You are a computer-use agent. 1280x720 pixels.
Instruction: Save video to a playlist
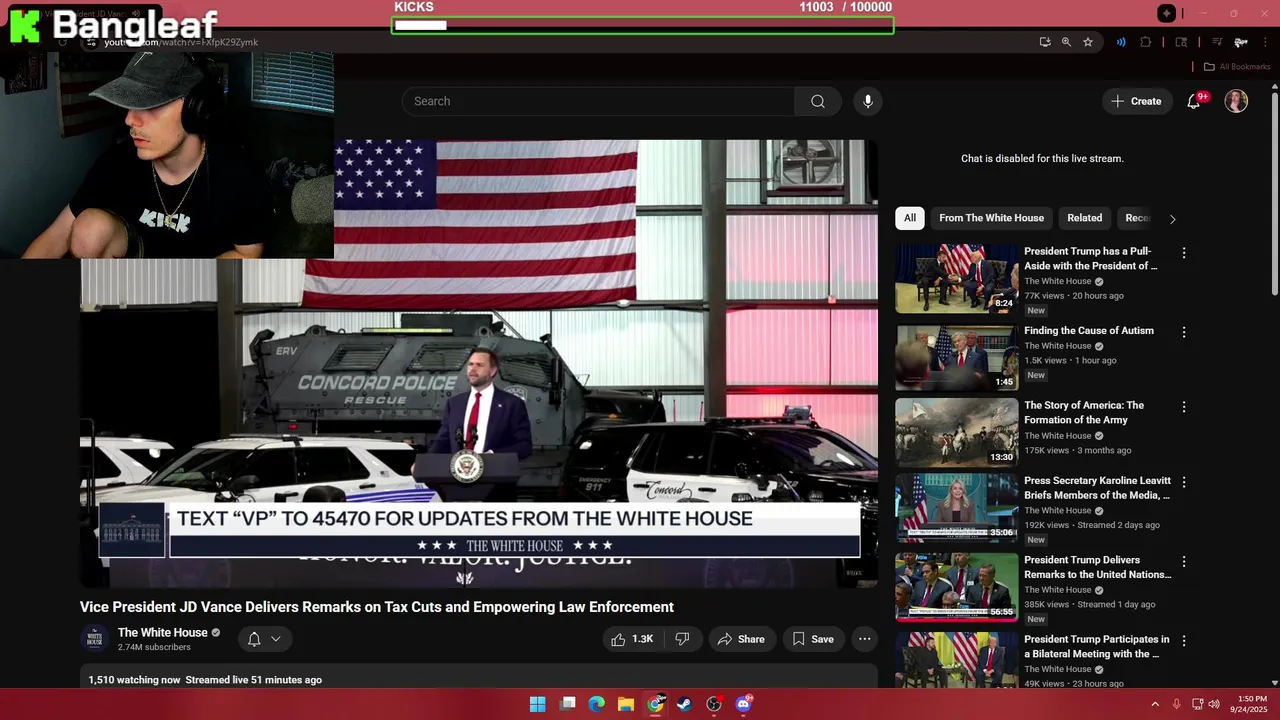[x=813, y=639]
